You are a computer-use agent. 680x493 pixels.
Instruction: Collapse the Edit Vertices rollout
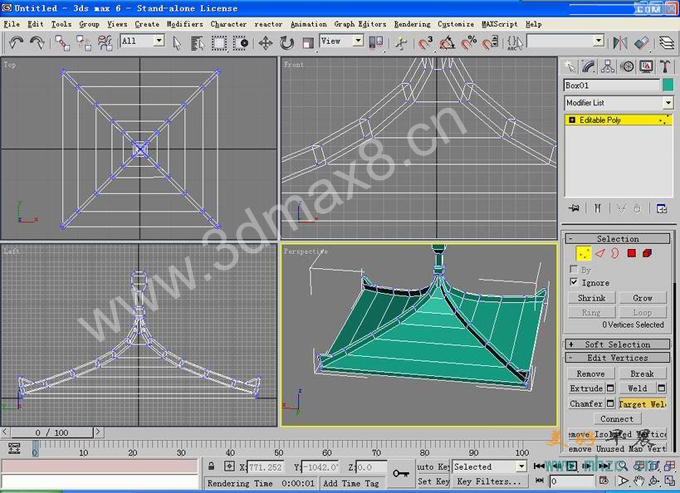coord(618,358)
